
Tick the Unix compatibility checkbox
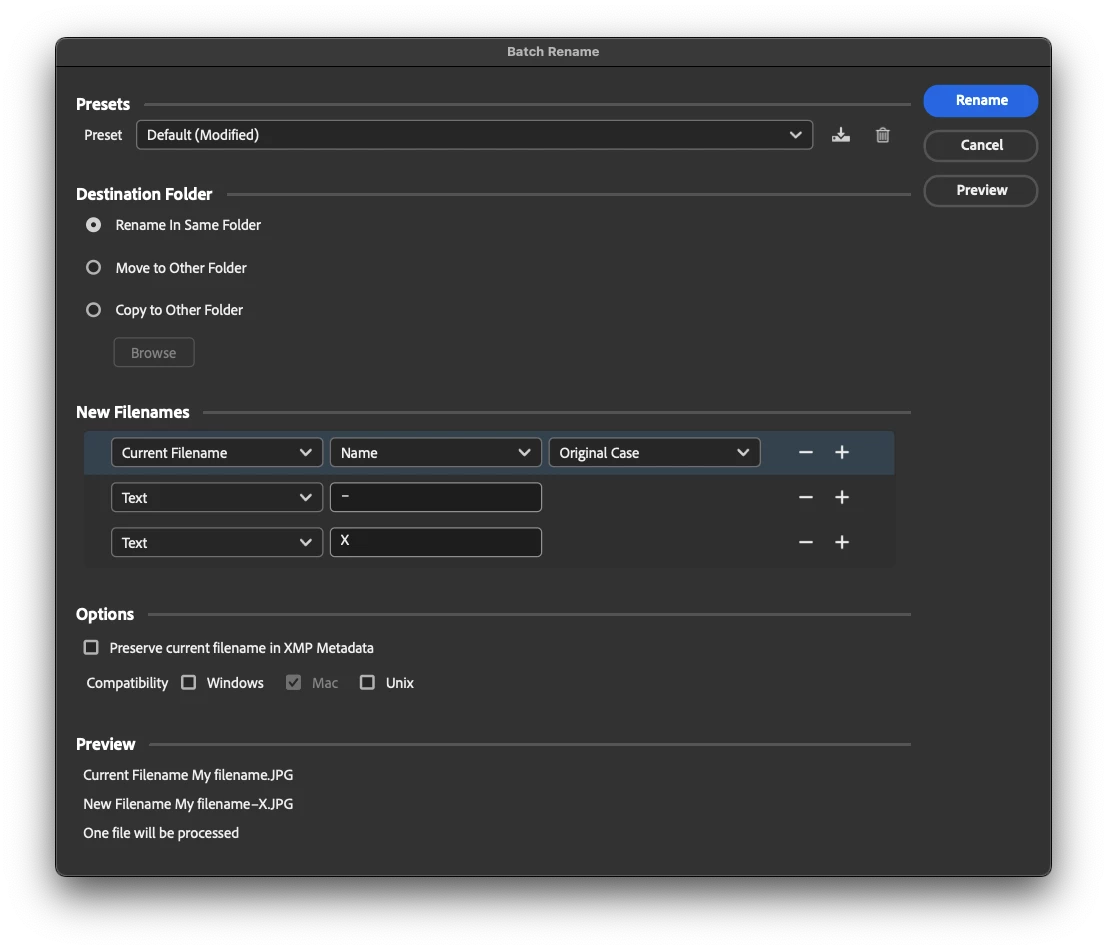[367, 683]
